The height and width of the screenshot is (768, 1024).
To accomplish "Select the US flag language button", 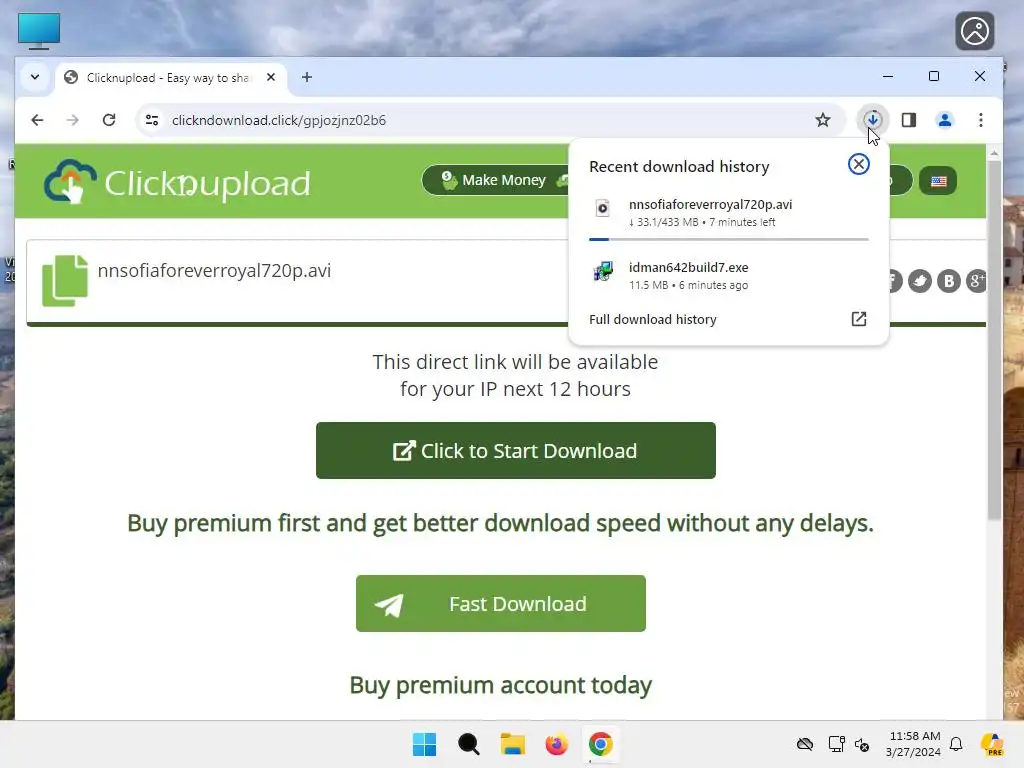I will [938, 181].
